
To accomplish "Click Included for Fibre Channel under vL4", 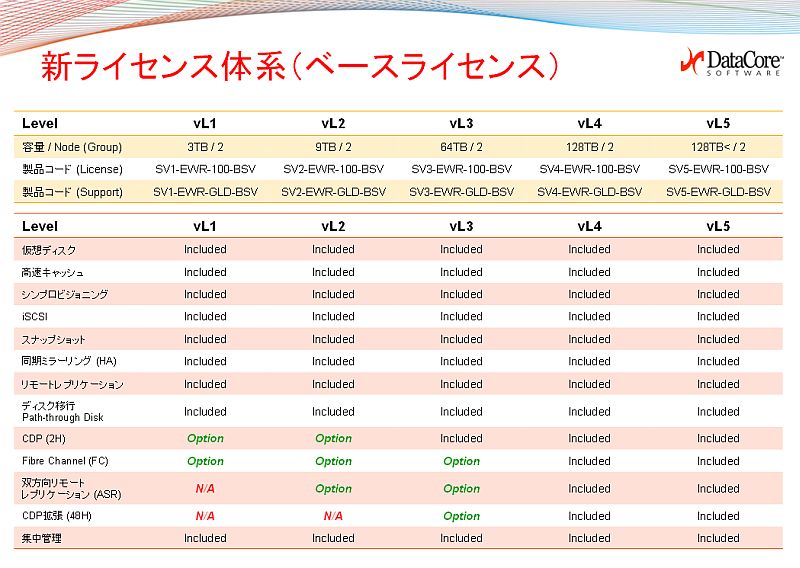I will tap(589, 461).
